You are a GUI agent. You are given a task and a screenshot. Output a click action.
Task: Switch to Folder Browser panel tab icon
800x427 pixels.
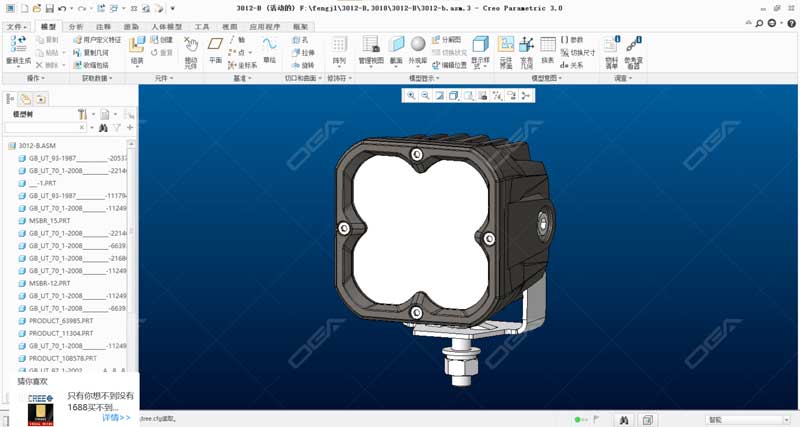pos(26,99)
